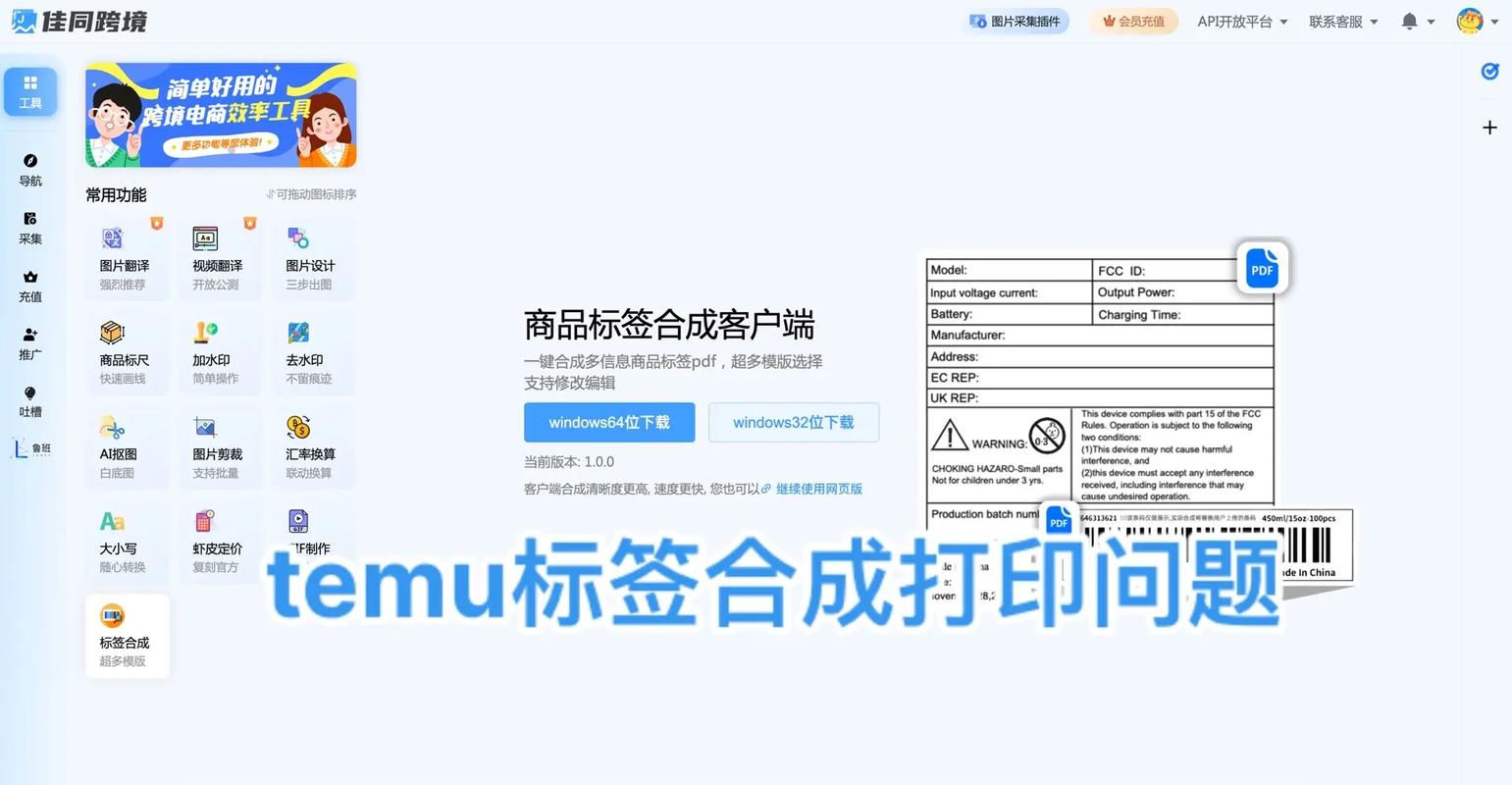
Task: Open the user avatar menu
Action: pyautogui.click(x=1478, y=21)
